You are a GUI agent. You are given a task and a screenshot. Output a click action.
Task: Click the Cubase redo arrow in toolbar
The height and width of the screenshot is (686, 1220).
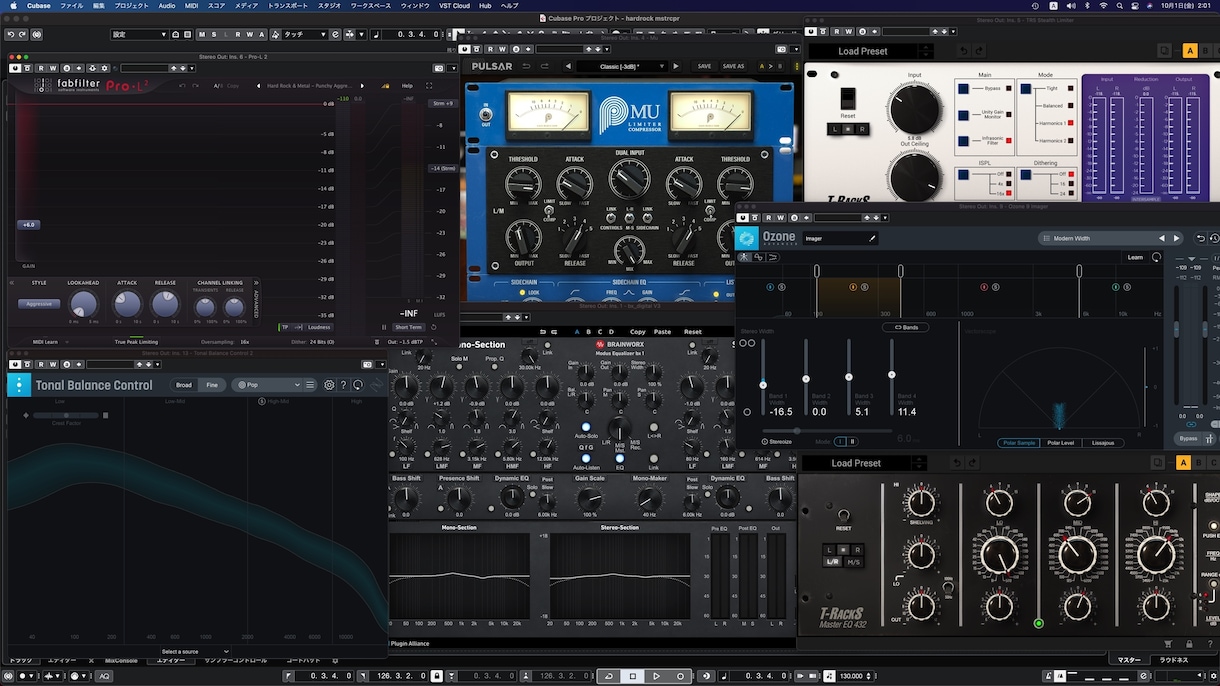pyautogui.click(x=22, y=34)
